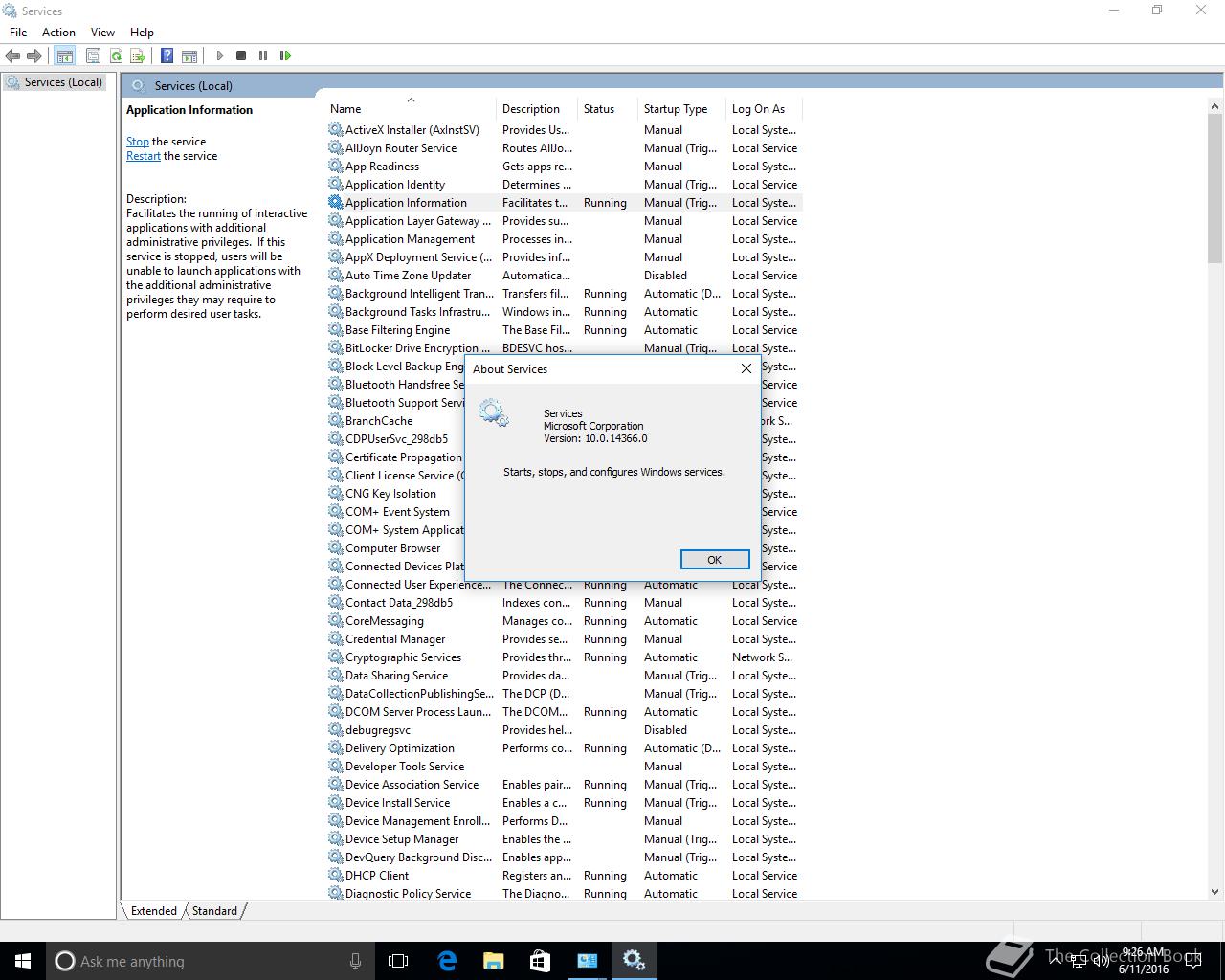Click the Restart the service link
The height and width of the screenshot is (980, 1225).
[144, 156]
